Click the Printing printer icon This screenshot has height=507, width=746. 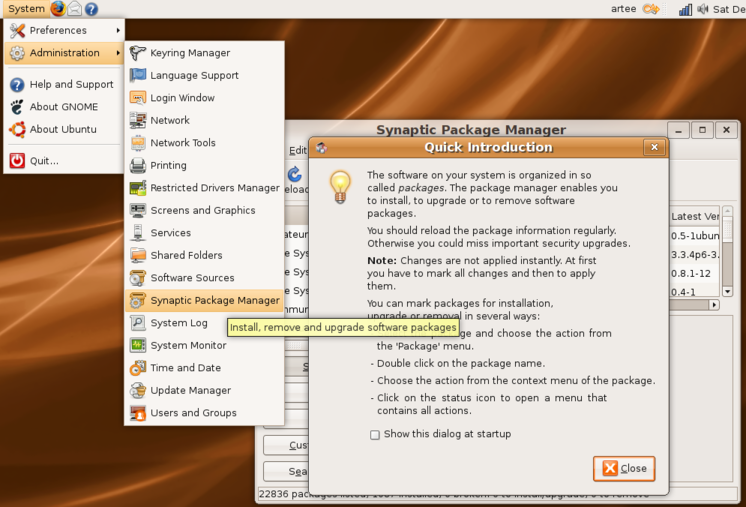137,165
